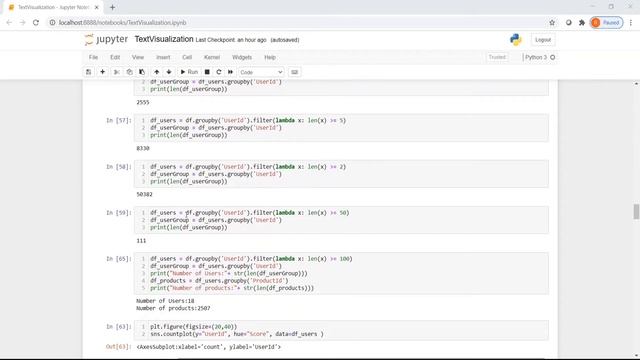Open a new browser tab

coord(112,7)
